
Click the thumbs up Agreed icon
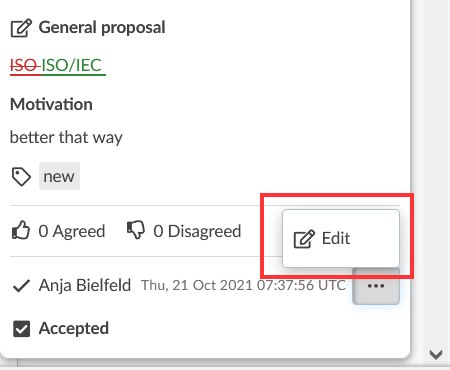[x=21, y=230]
